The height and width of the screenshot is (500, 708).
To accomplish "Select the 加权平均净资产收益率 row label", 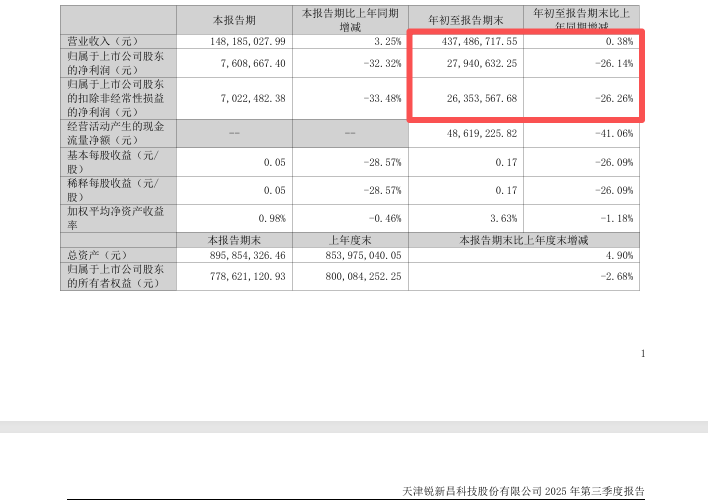I will pyautogui.click(x=116, y=218).
